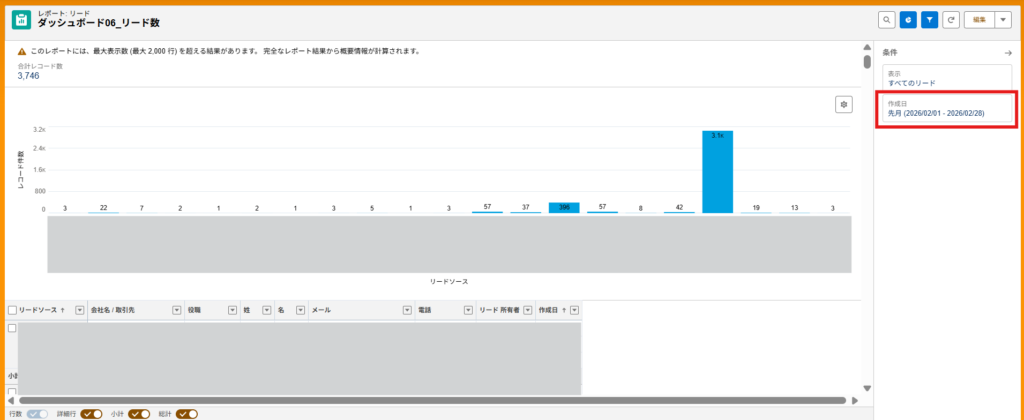Click the report icon beside the title

click(x=21, y=20)
